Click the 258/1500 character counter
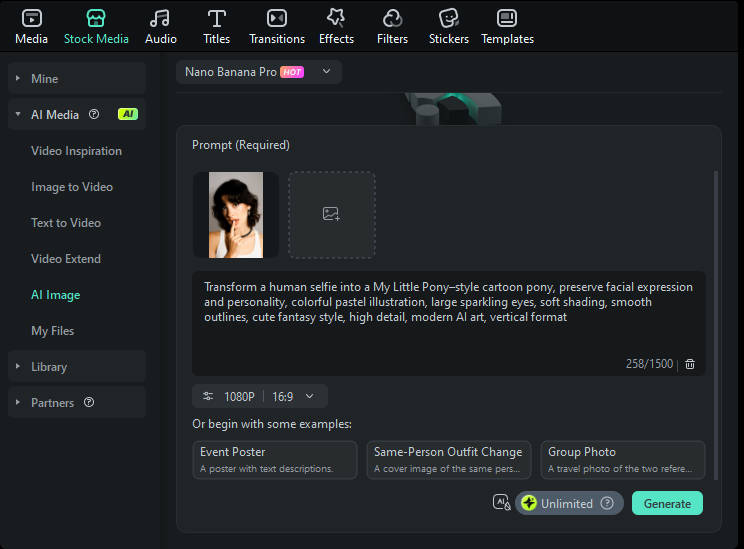This screenshot has height=549, width=744. coord(649,364)
